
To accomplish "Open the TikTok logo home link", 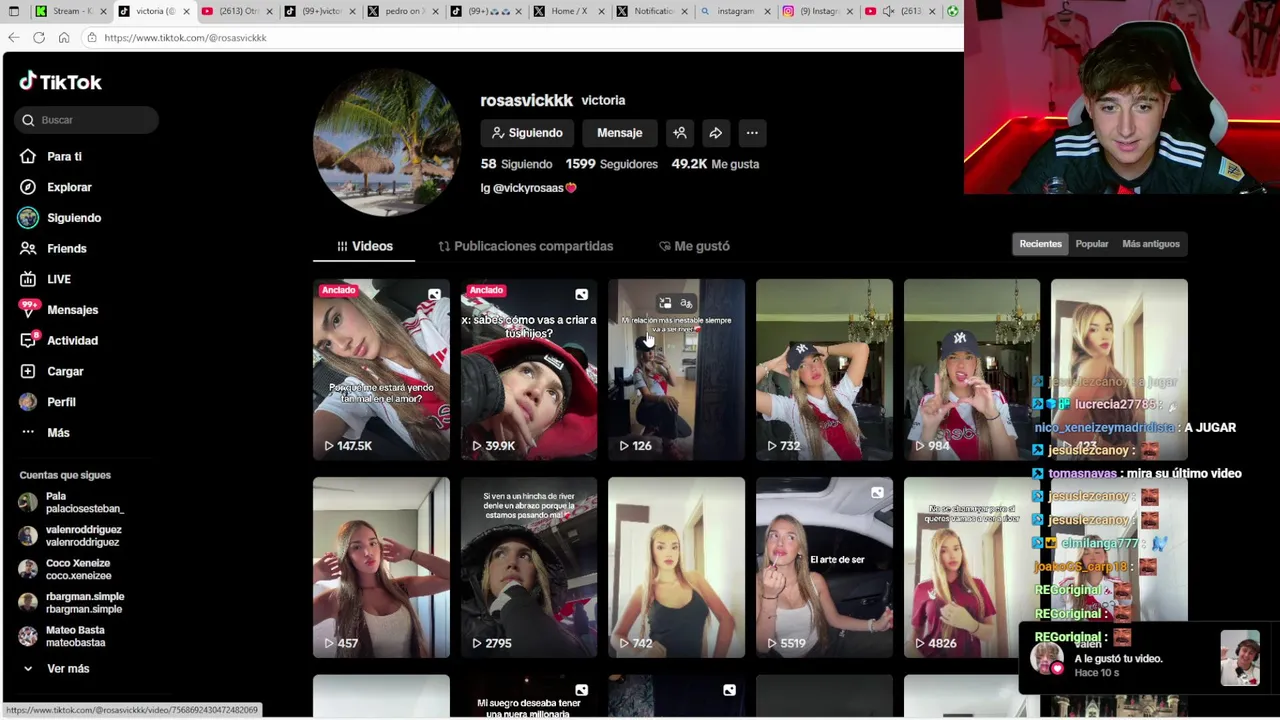I will [x=61, y=82].
